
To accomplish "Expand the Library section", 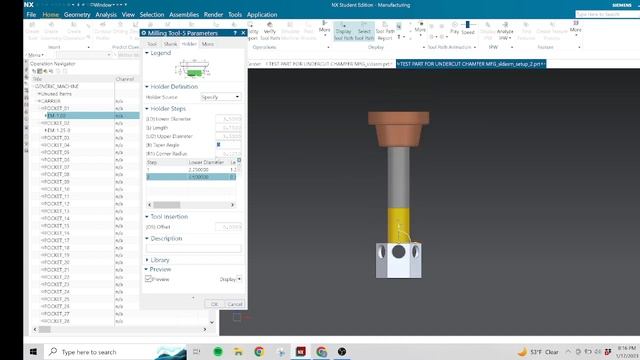I will (x=147, y=260).
